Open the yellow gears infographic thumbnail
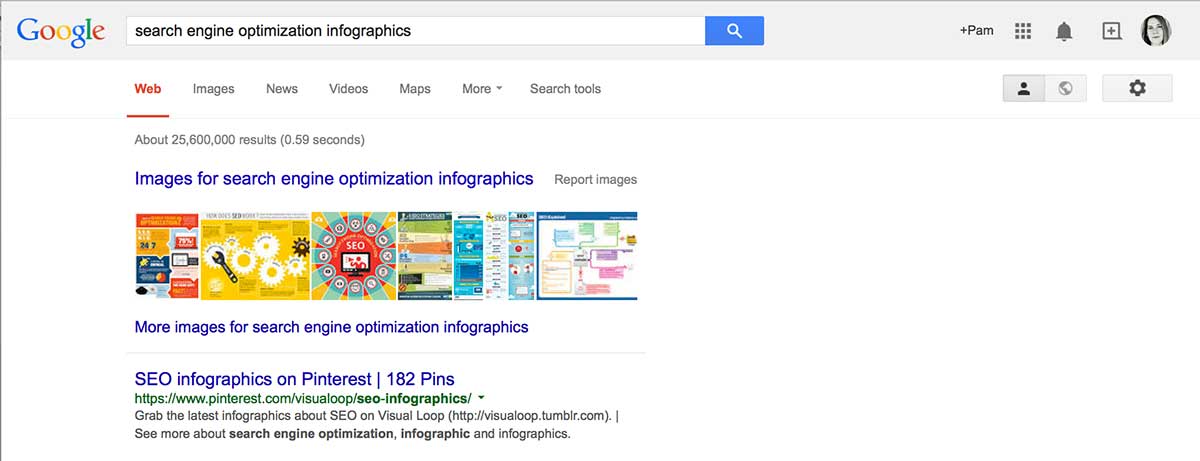The width and height of the screenshot is (1200, 461). pyautogui.click(x=254, y=255)
